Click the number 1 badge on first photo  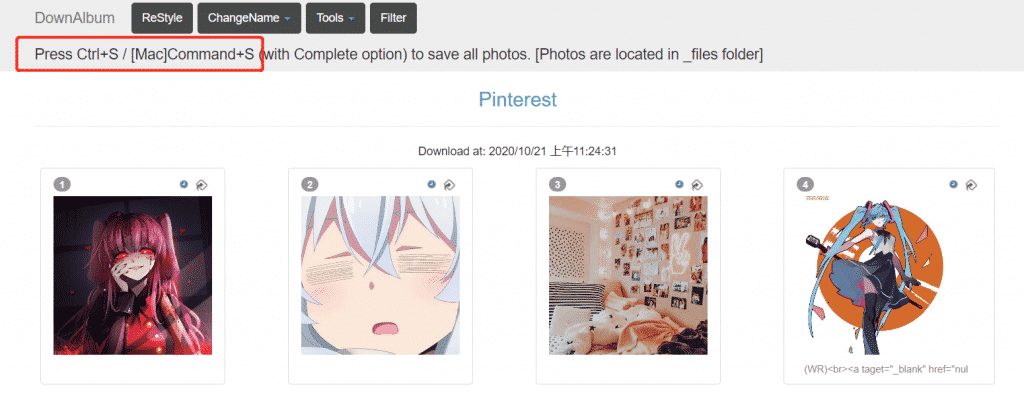click(62, 185)
